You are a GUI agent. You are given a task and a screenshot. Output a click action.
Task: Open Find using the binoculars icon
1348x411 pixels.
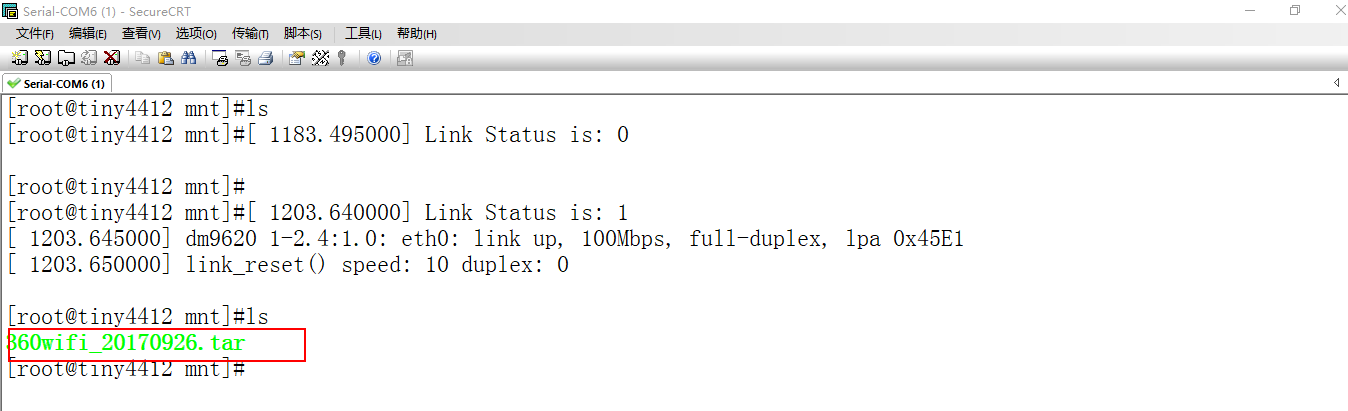coord(188,58)
